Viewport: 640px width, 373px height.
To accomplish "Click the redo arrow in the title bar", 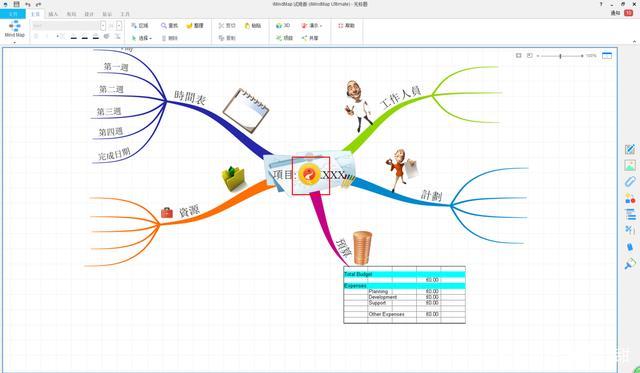I will coord(38,4).
